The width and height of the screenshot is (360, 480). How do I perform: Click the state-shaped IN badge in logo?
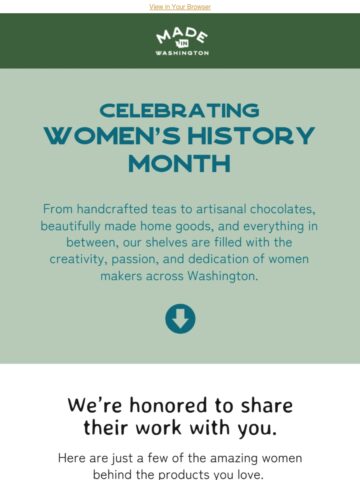182,43
